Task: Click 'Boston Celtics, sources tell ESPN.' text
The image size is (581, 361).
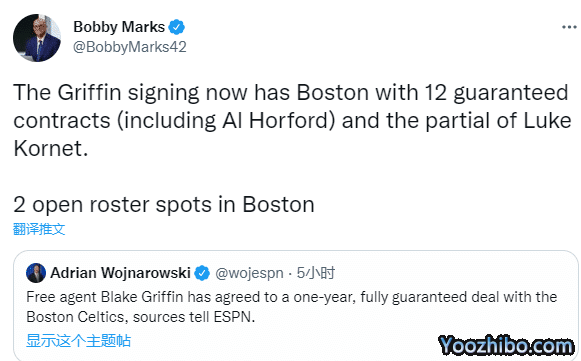Action: pos(141,317)
